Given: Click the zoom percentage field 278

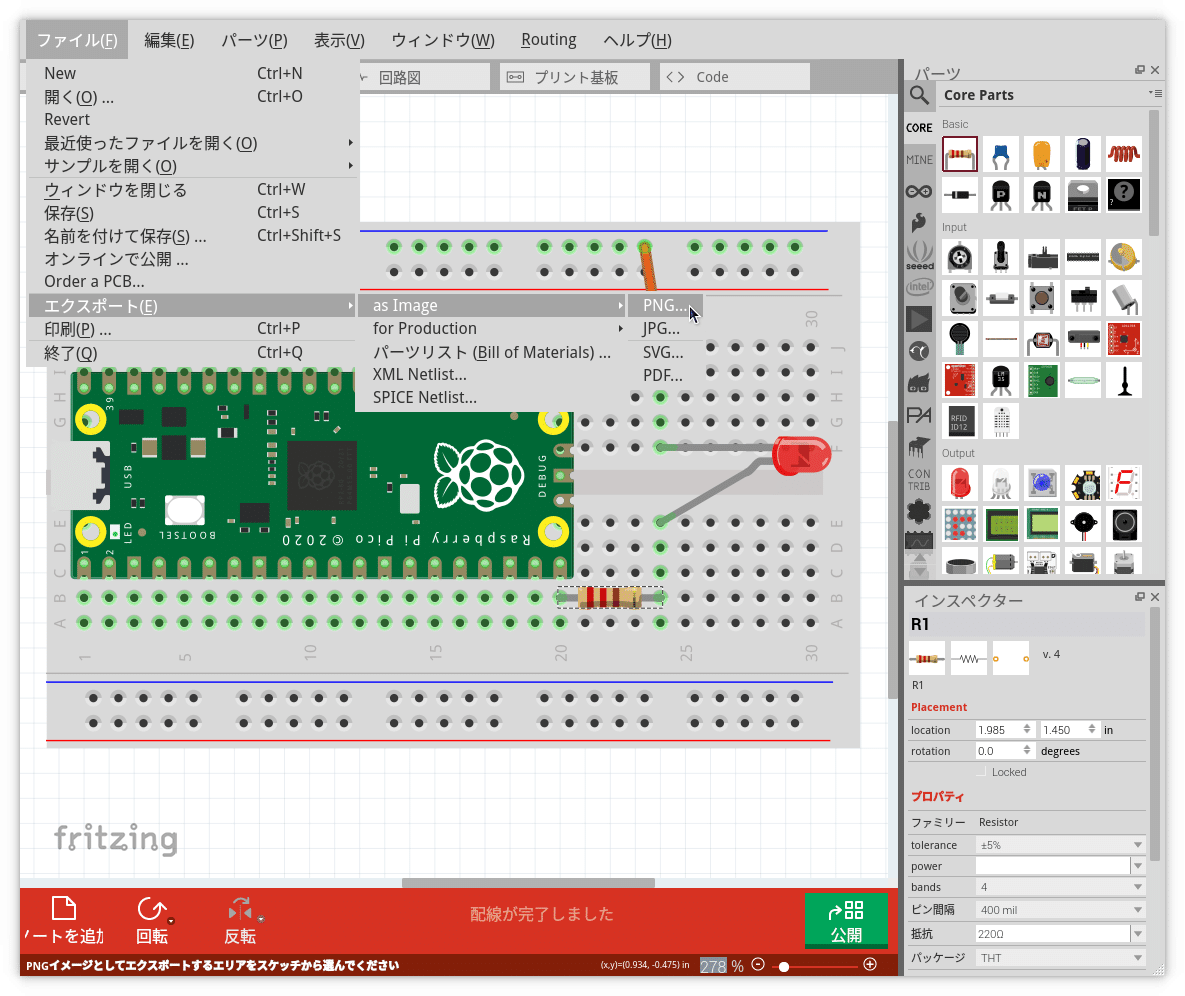Looking at the screenshot, I should pos(713,966).
